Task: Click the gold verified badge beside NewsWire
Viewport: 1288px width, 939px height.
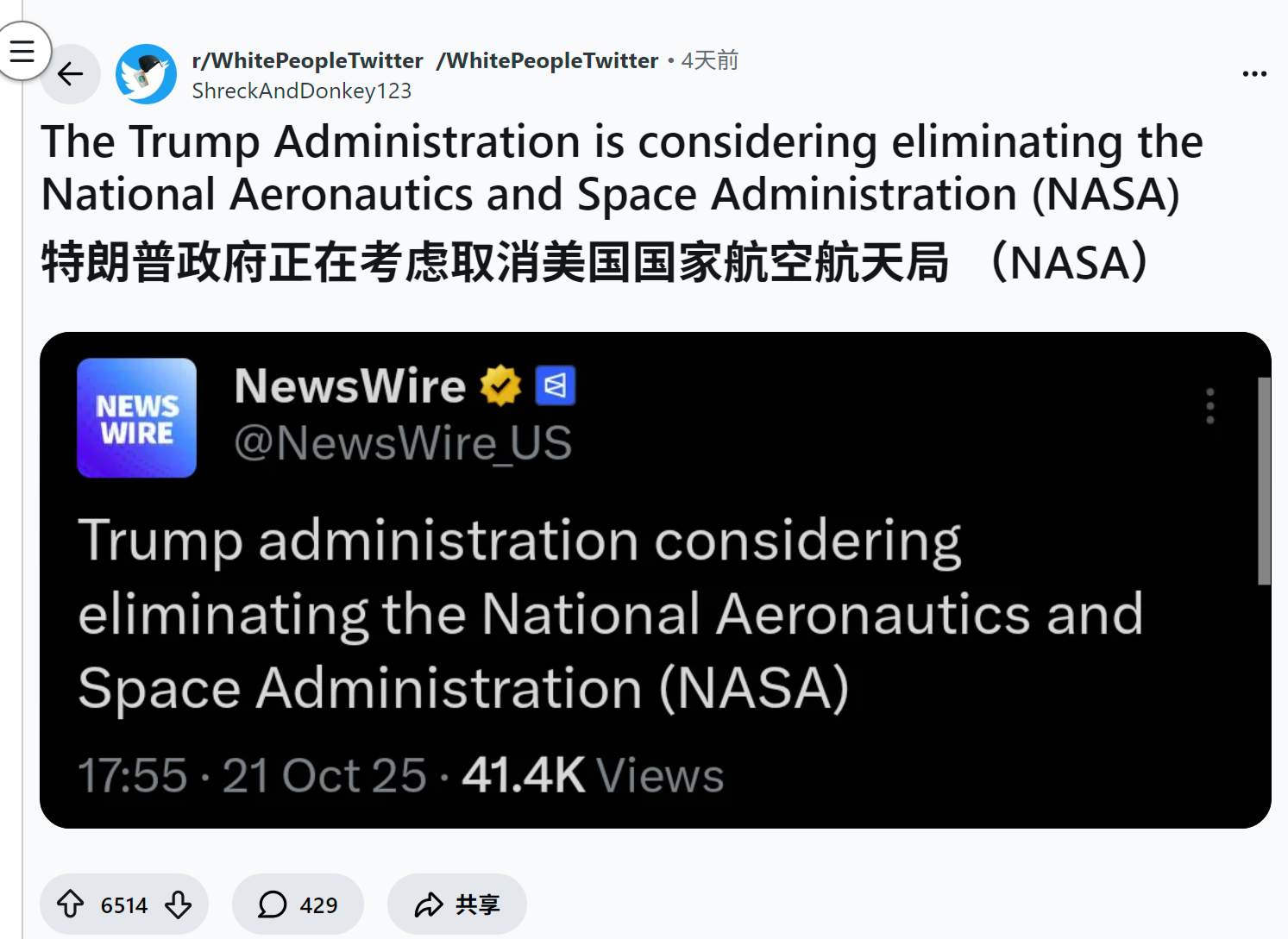Action: coord(501,385)
